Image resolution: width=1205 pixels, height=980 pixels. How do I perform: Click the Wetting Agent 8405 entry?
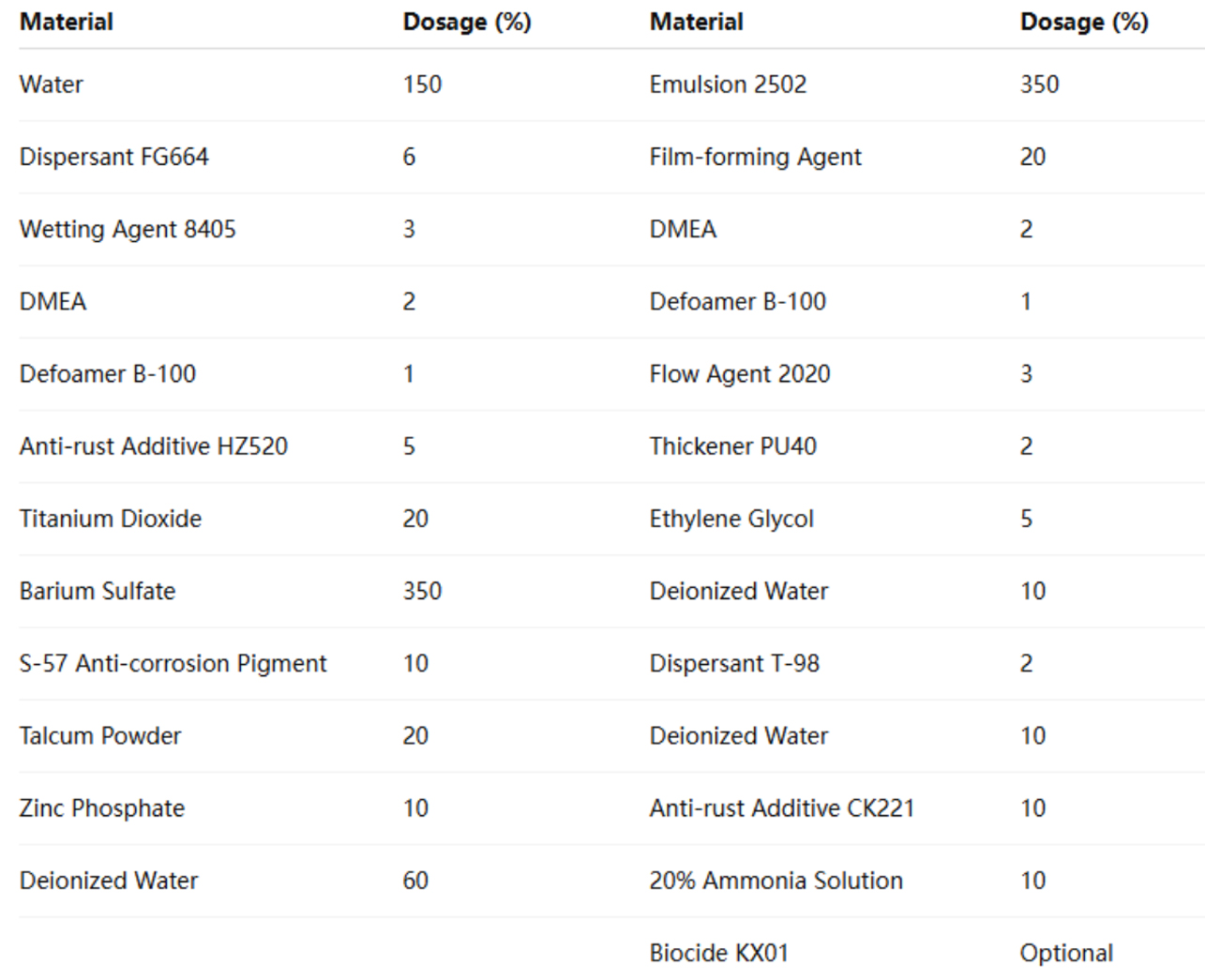[128, 230]
